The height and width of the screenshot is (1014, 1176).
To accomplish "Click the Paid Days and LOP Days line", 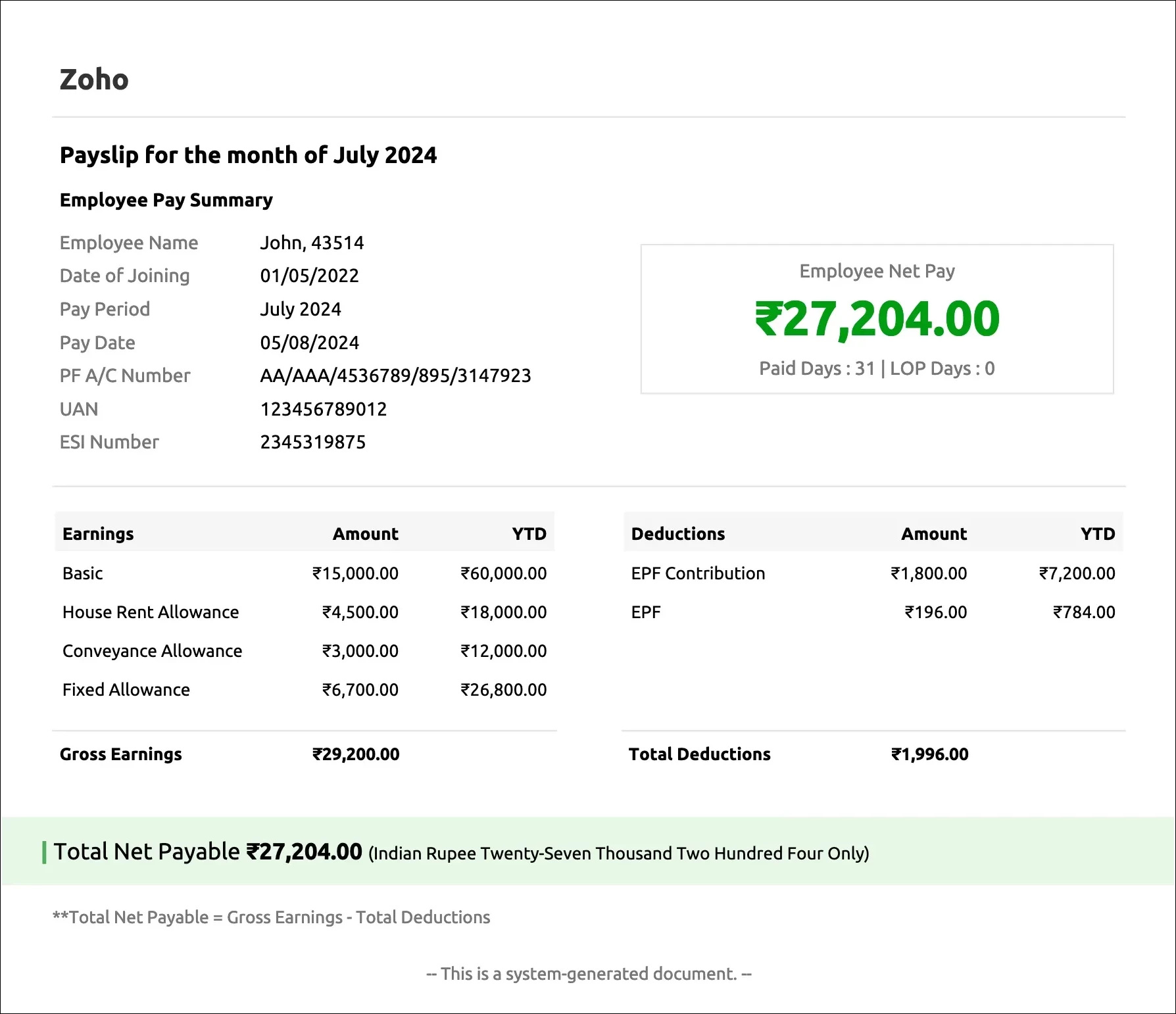I will coord(877,368).
